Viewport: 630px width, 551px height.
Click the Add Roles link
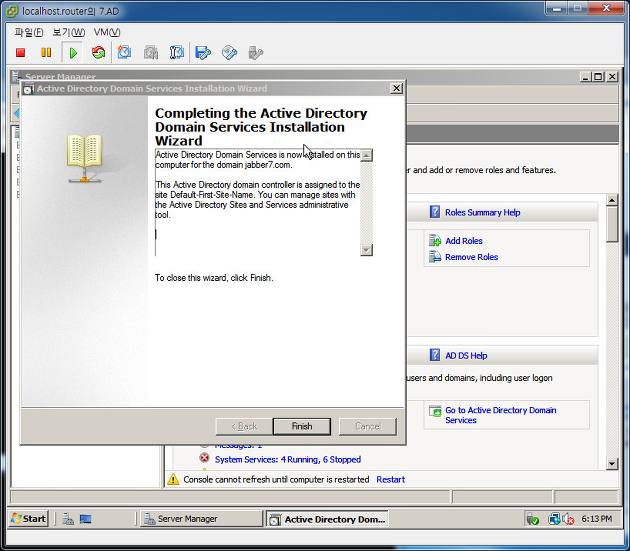coord(464,241)
